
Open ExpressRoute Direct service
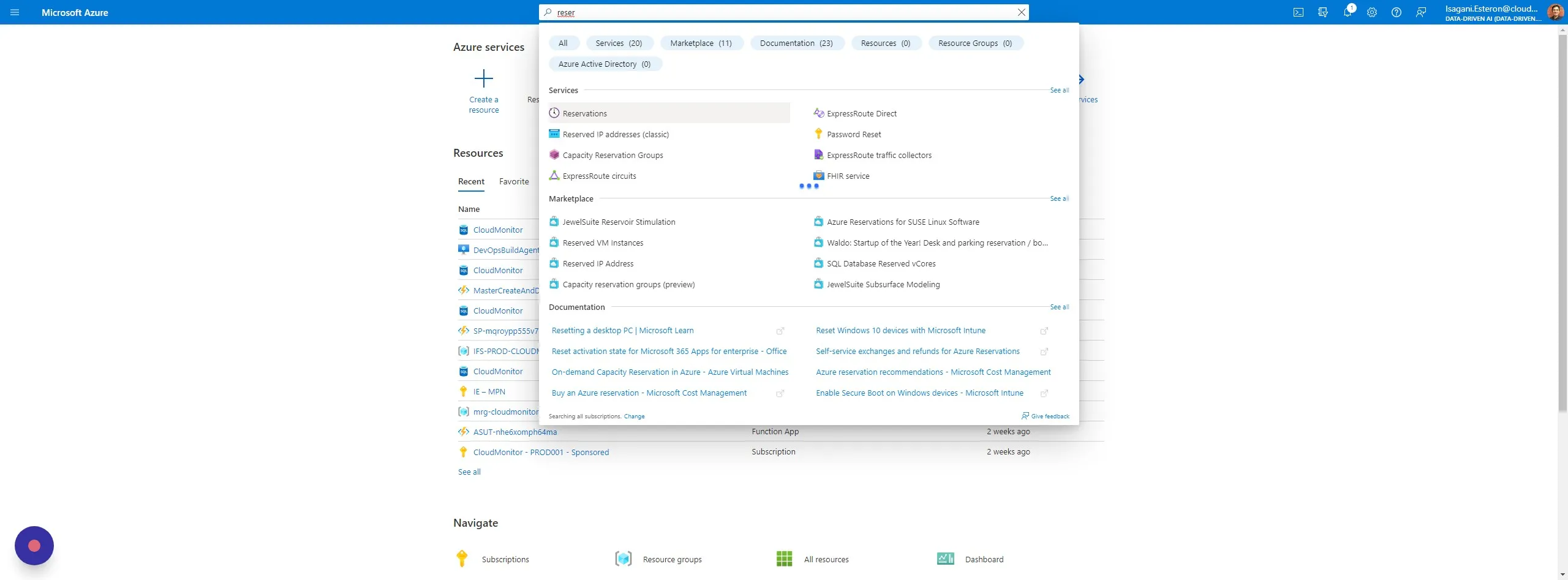(x=855, y=113)
